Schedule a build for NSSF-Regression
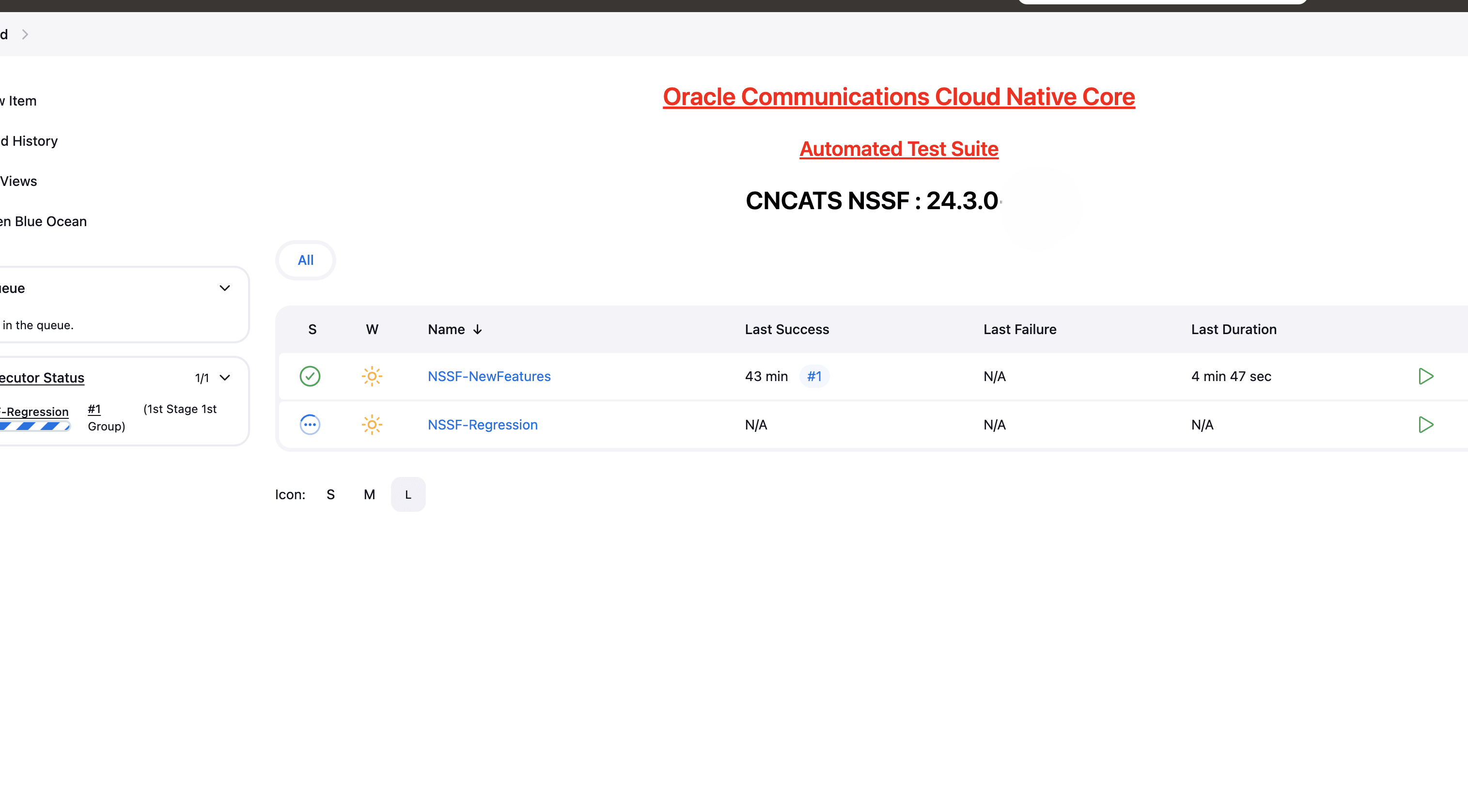The width and height of the screenshot is (1468, 812). (x=1425, y=424)
